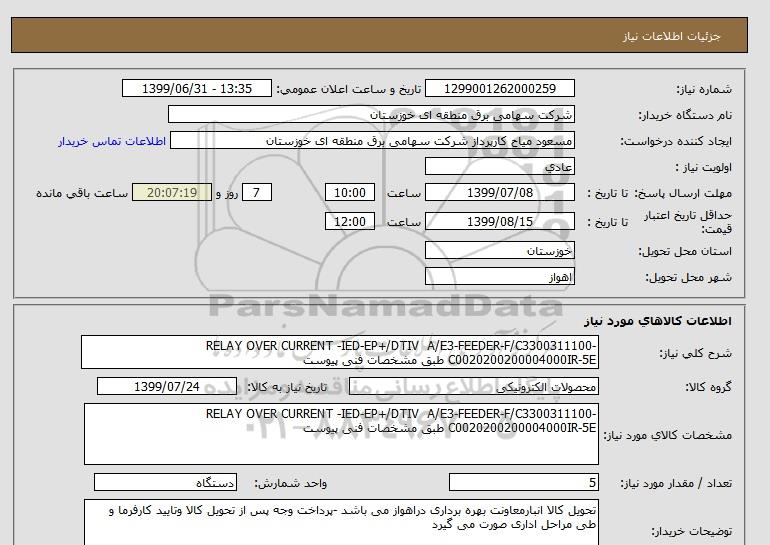Select the تاریخ نیاز به کالا field
Viewport: 770px width, 545px height.
click(x=185, y=387)
